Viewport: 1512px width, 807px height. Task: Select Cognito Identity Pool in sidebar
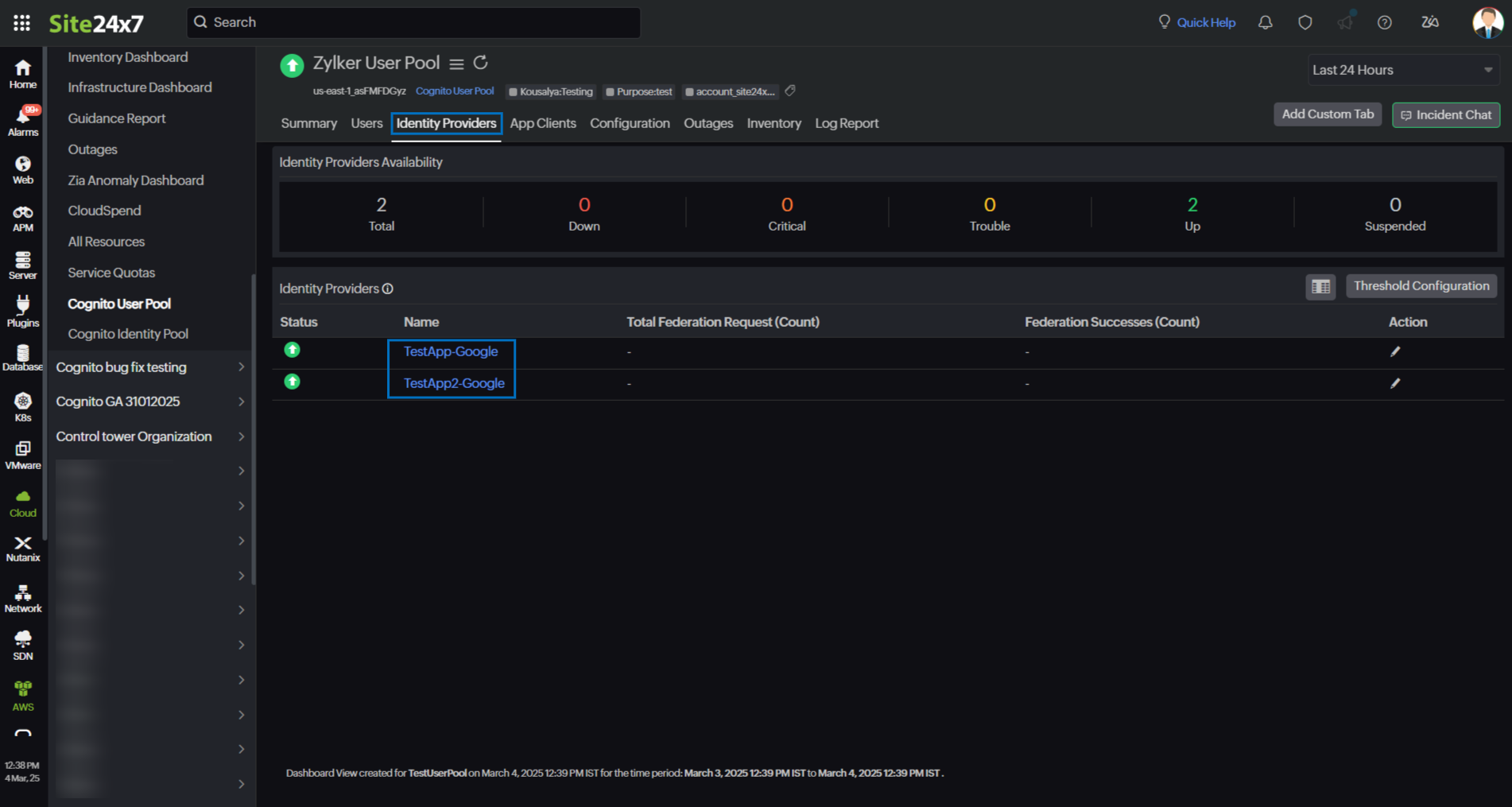(128, 334)
